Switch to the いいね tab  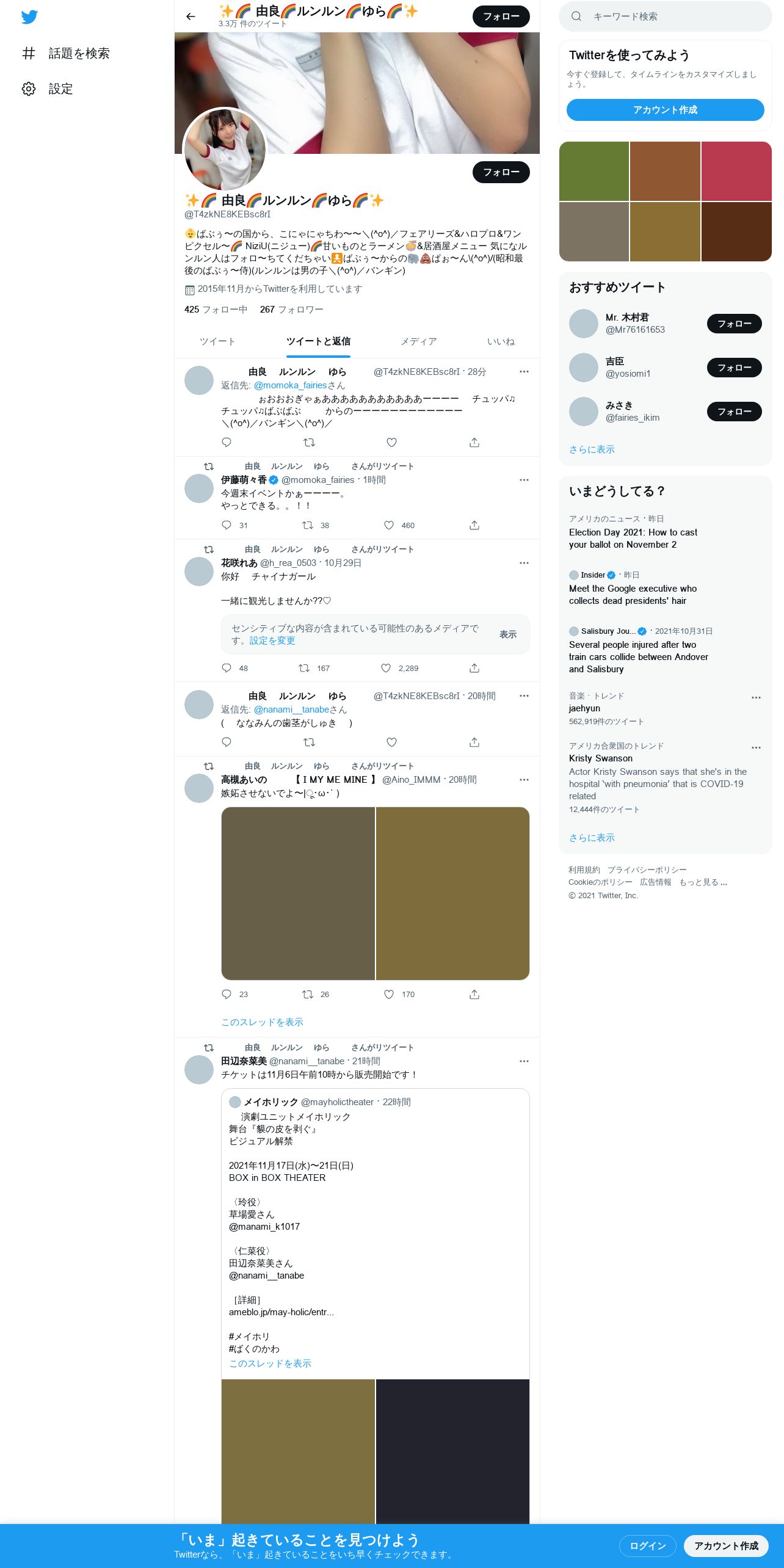501,341
